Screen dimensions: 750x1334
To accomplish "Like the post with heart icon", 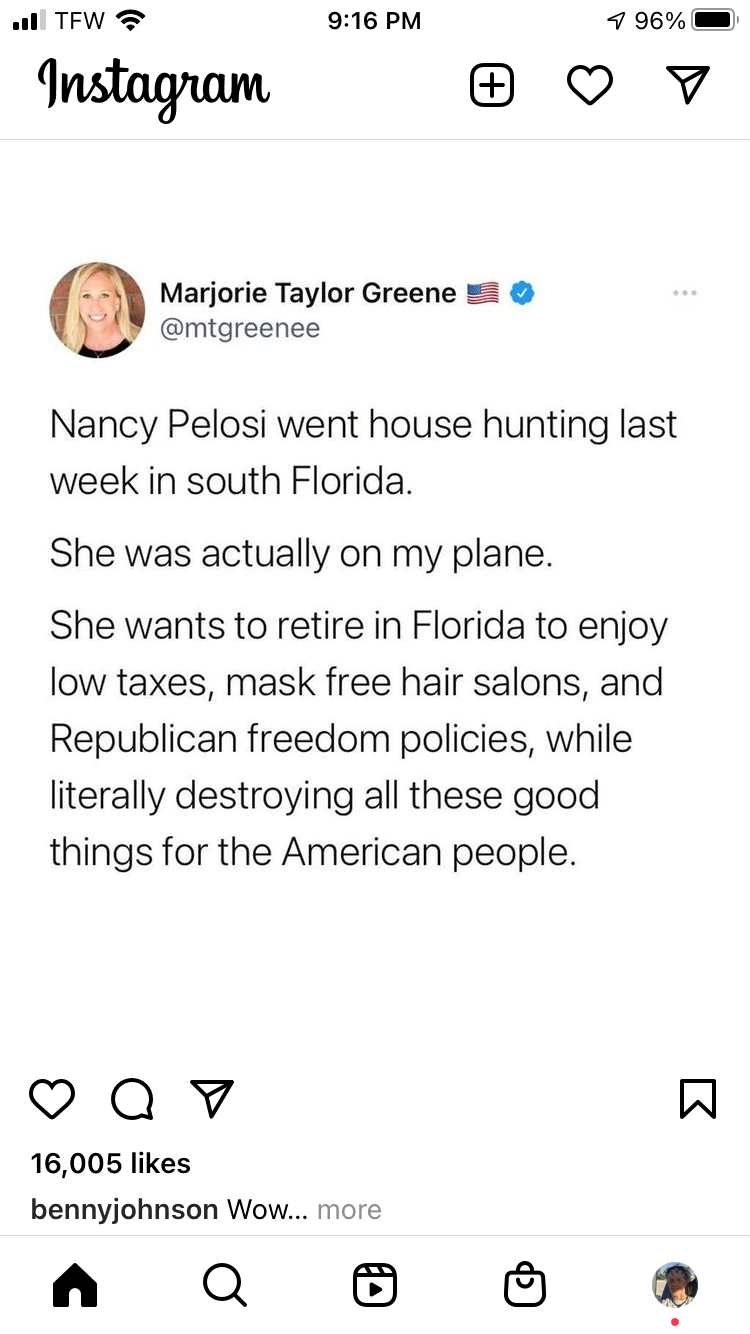I will [52, 1098].
